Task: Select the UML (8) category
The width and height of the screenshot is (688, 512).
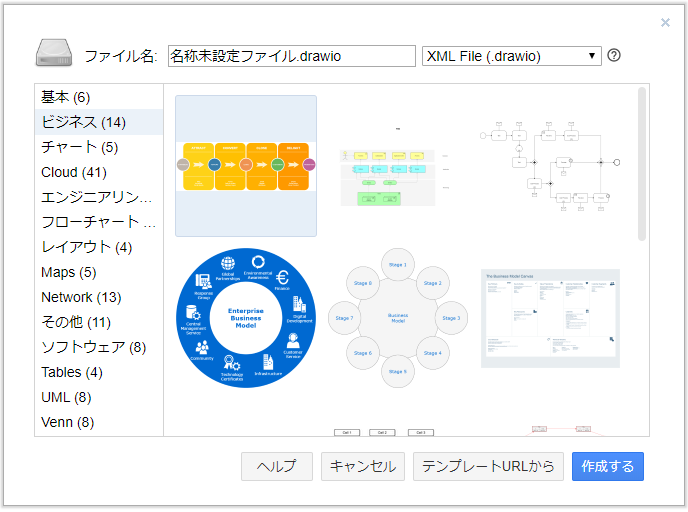Action: click(99, 397)
